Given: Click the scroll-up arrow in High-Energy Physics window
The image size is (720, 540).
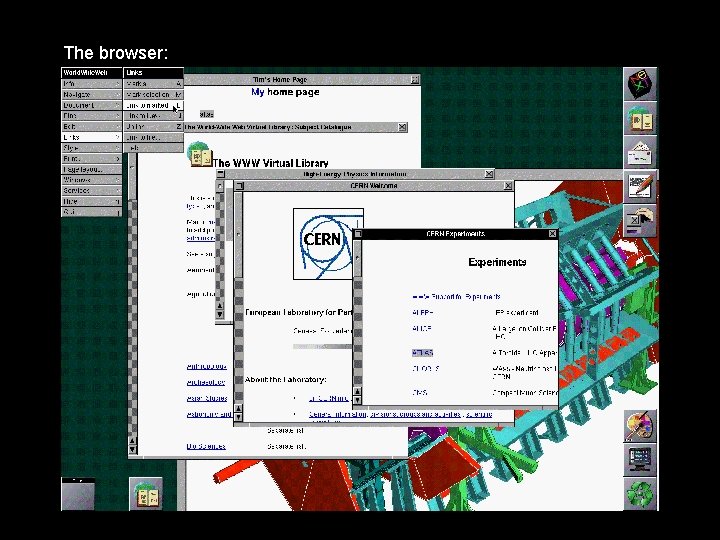Looking at the screenshot, I should point(219,305).
